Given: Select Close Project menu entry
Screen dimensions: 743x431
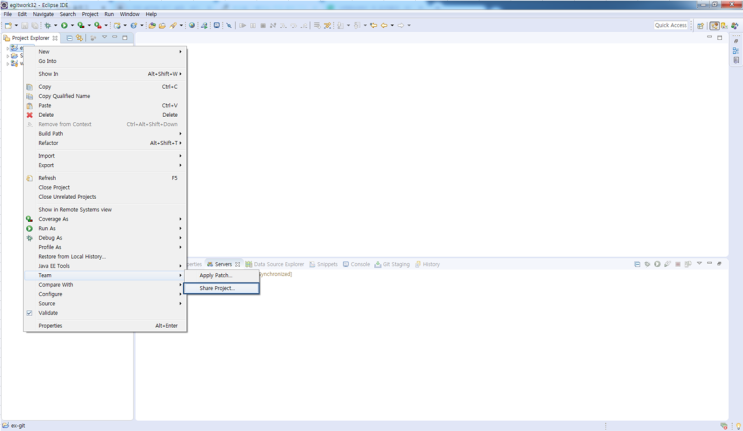Looking at the screenshot, I should [105, 188].
